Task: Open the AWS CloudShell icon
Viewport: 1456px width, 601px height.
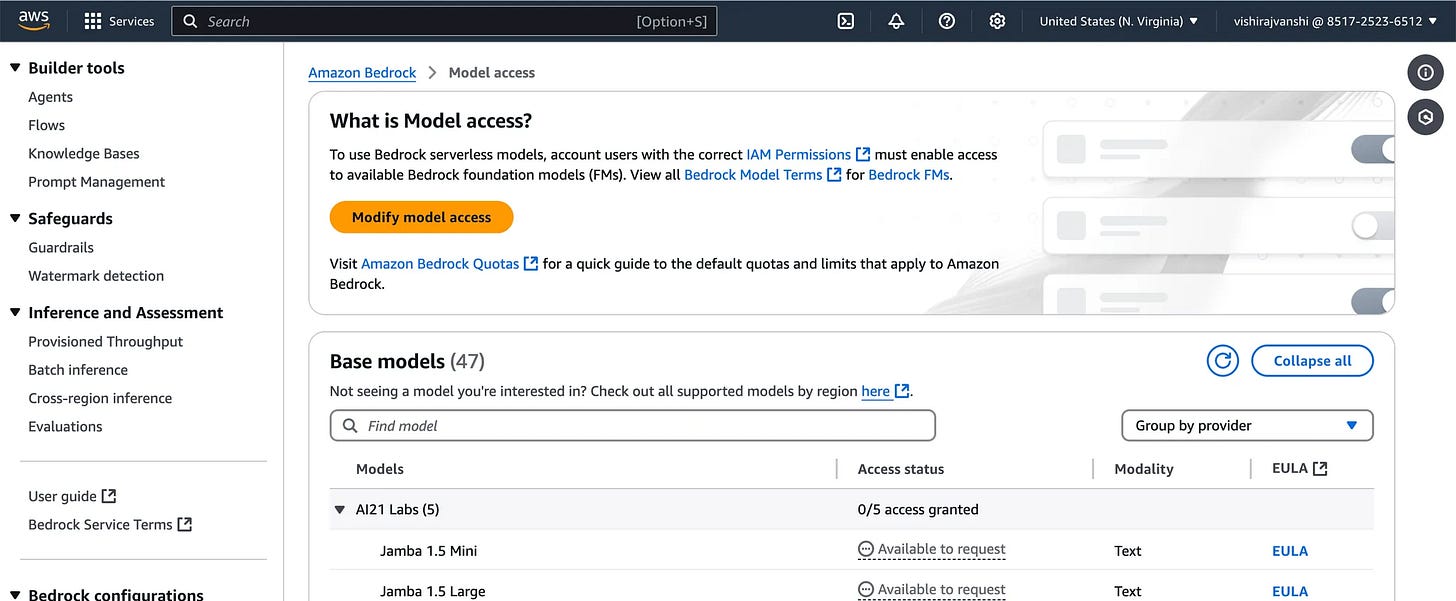Action: tap(846, 21)
